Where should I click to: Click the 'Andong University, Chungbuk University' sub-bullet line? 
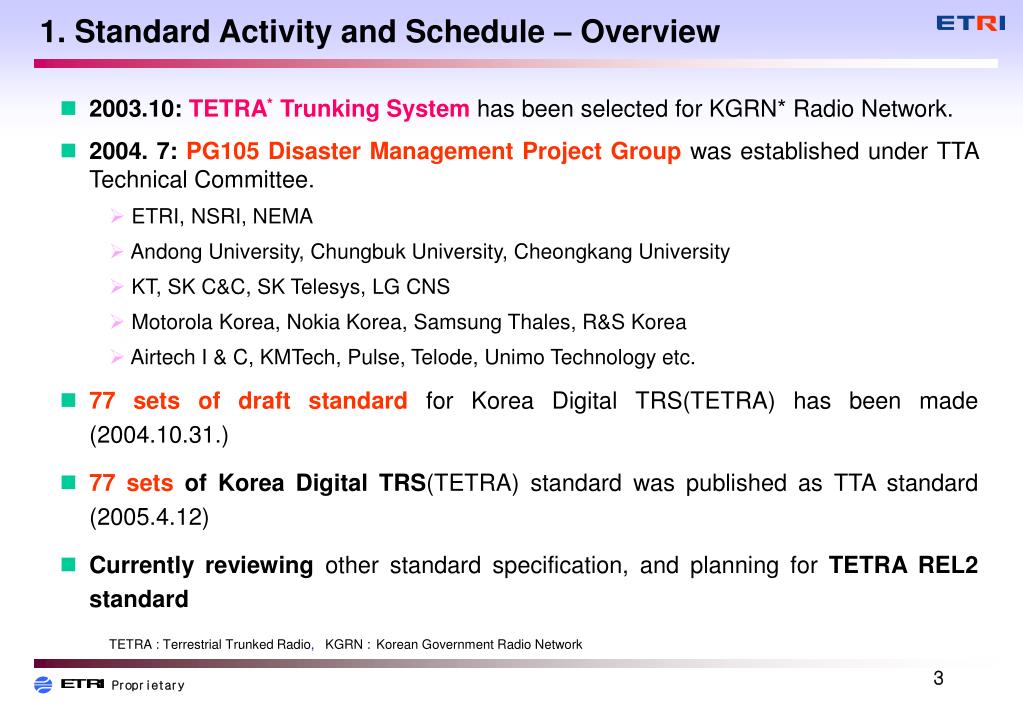click(x=430, y=251)
